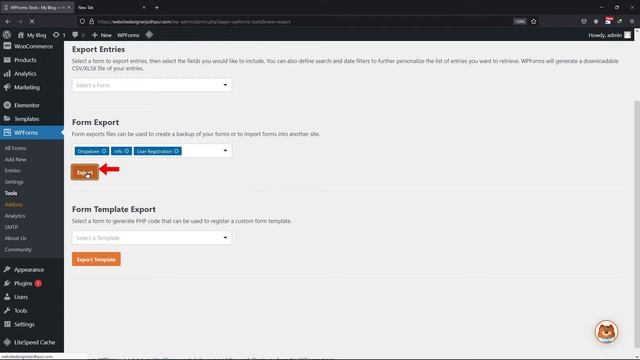Click the Analytics bar chart icon in the sidebar
The height and width of the screenshot is (360, 640).
tap(7, 73)
